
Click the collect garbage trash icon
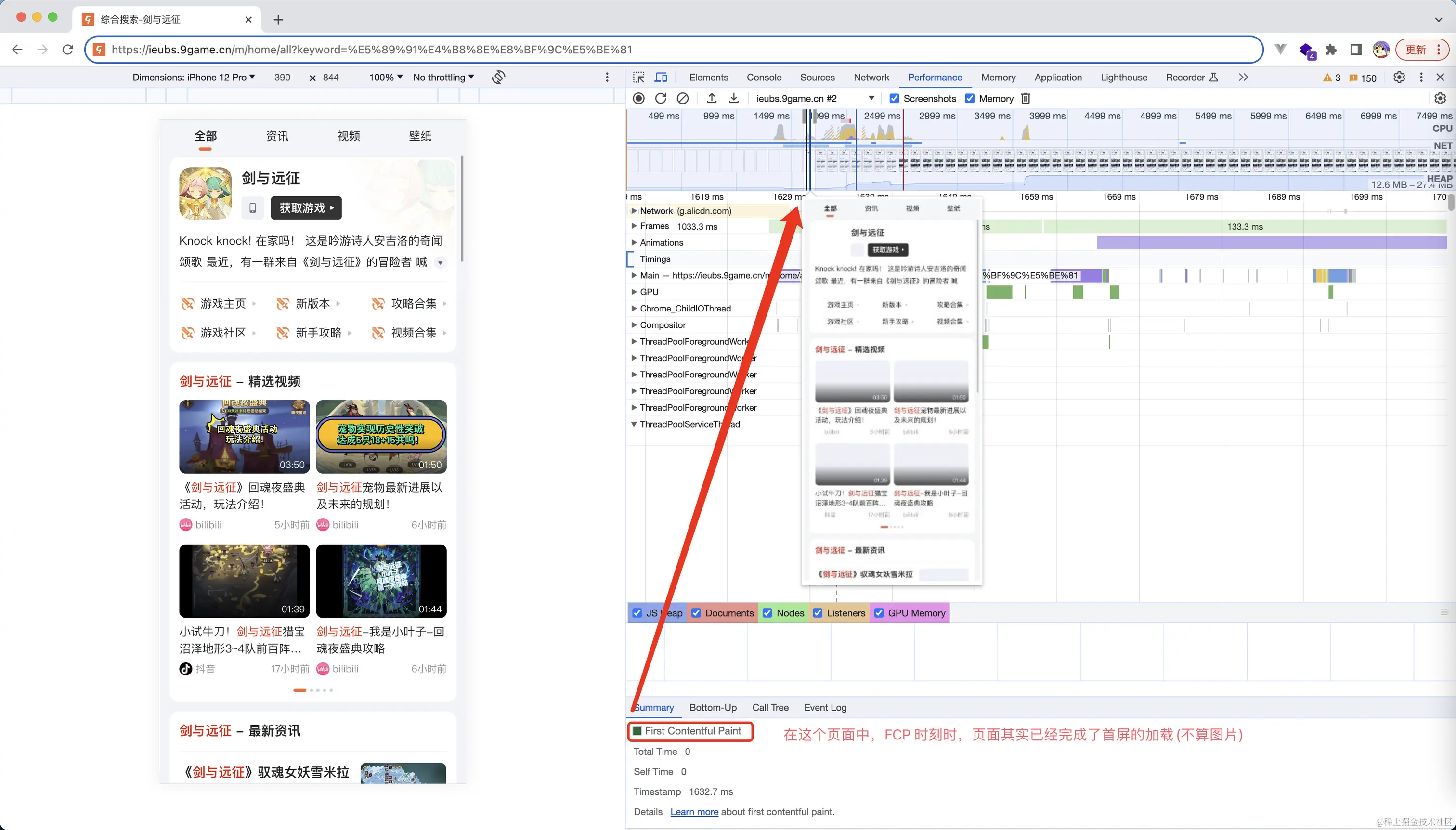(1026, 99)
